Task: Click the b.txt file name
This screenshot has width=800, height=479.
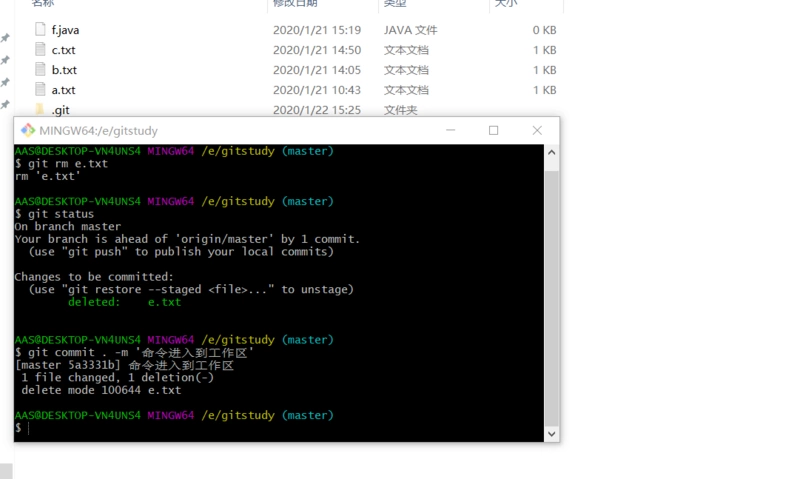Action: 64,70
